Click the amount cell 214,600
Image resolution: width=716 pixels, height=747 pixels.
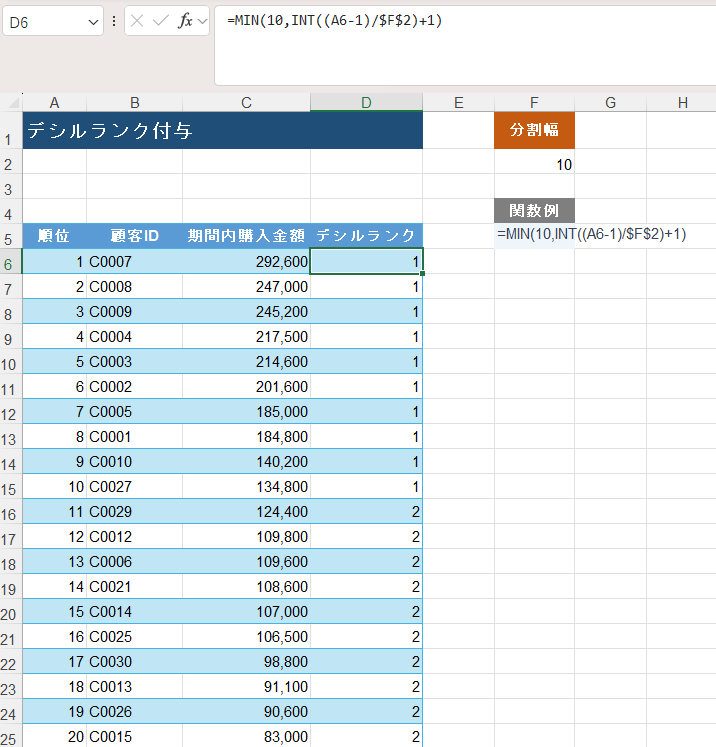pyautogui.click(x=246, y=361)
